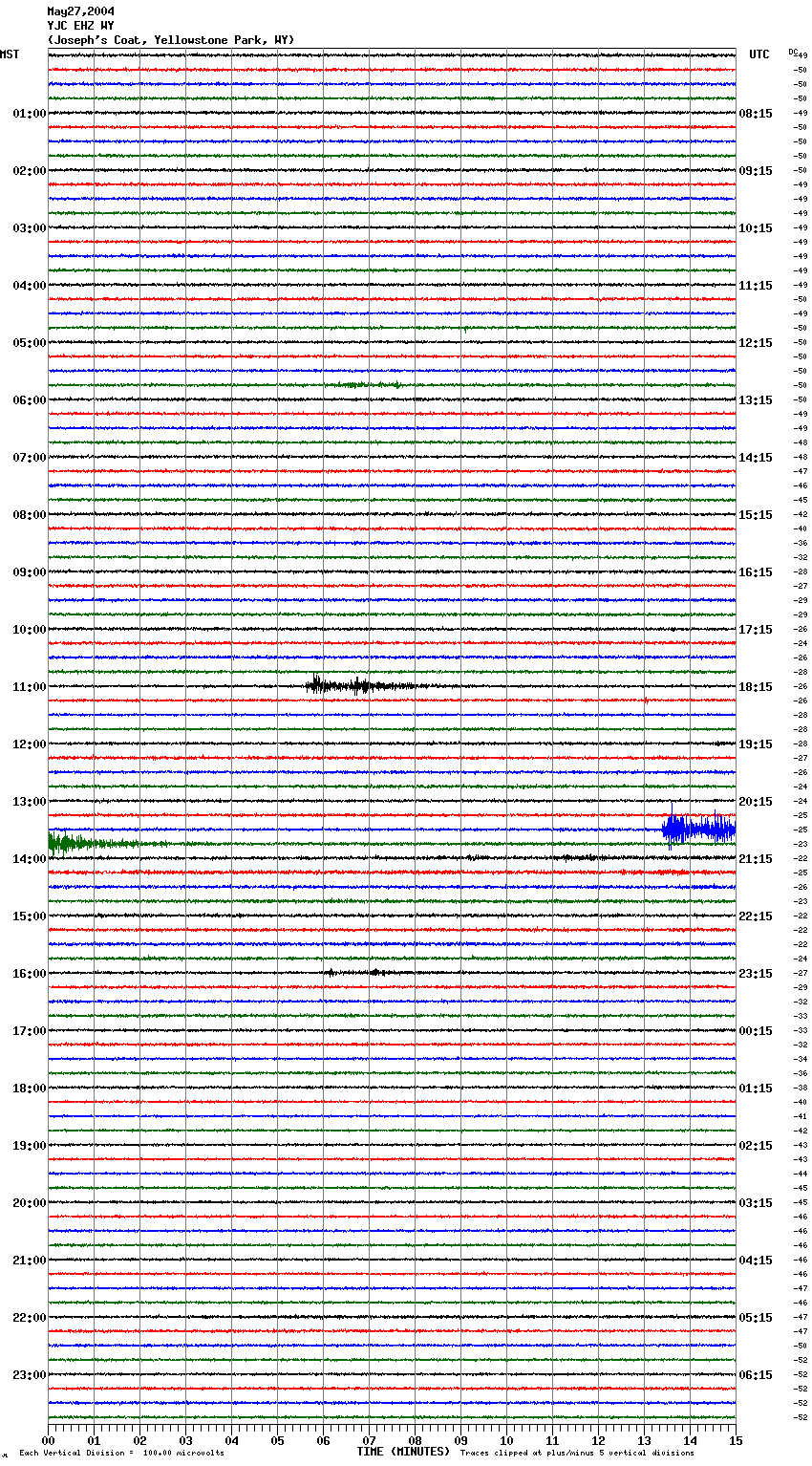Click the 16:15 UTC time label
Viewport: 812px width, 1466px height.
pos(756,572)
